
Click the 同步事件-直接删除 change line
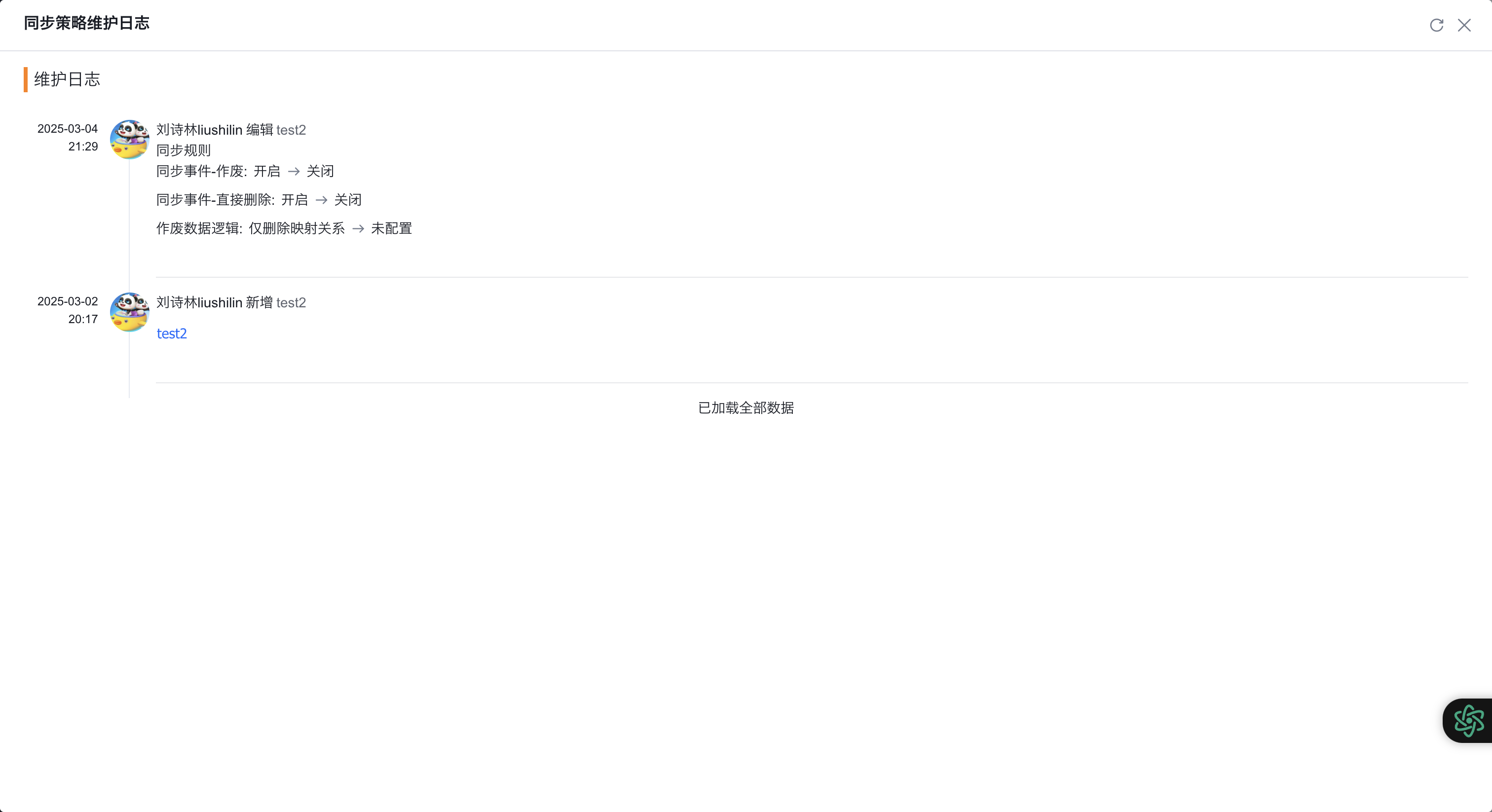click(259, 200)
